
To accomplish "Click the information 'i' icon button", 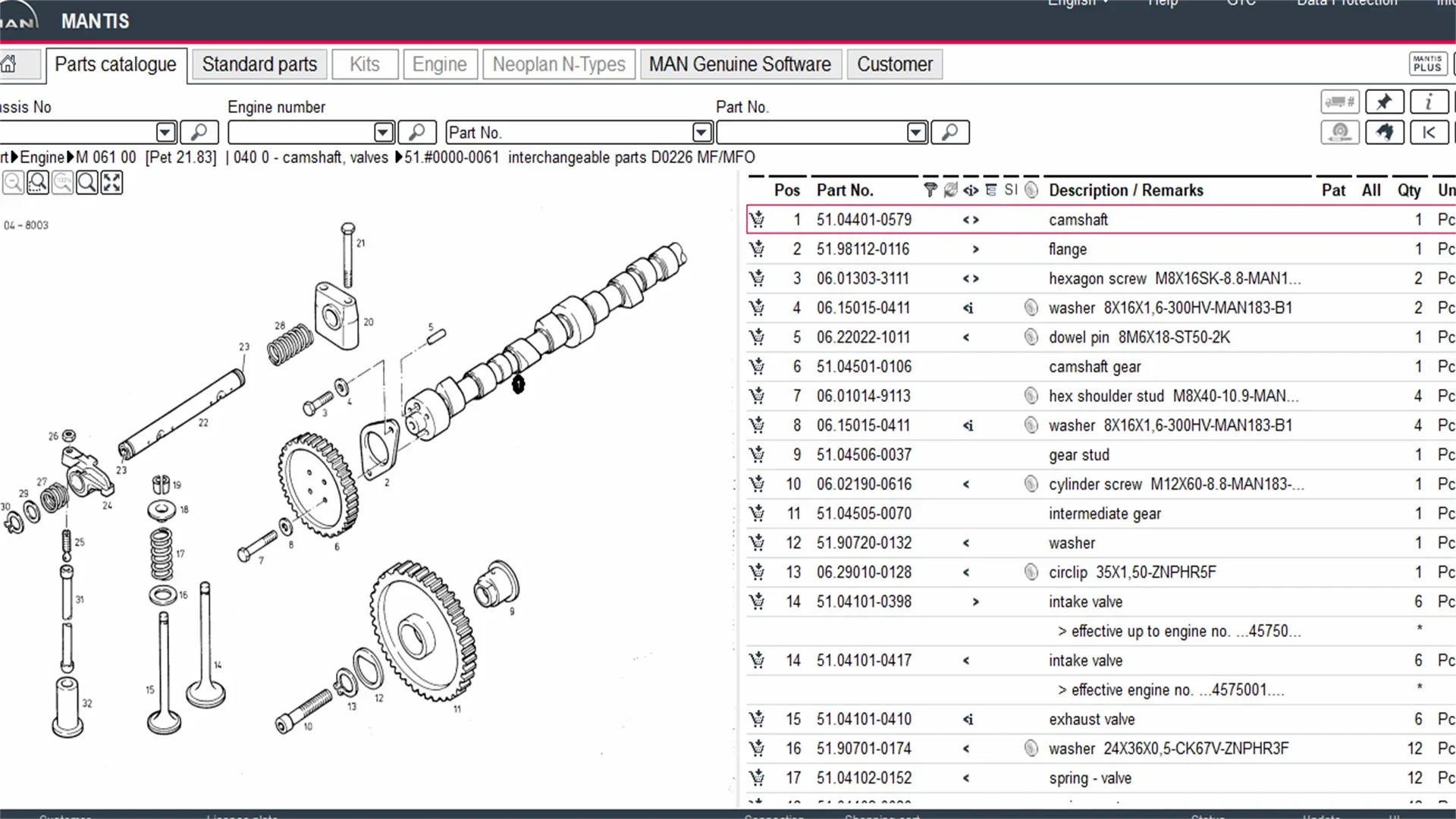I will tap(1429, 102).
